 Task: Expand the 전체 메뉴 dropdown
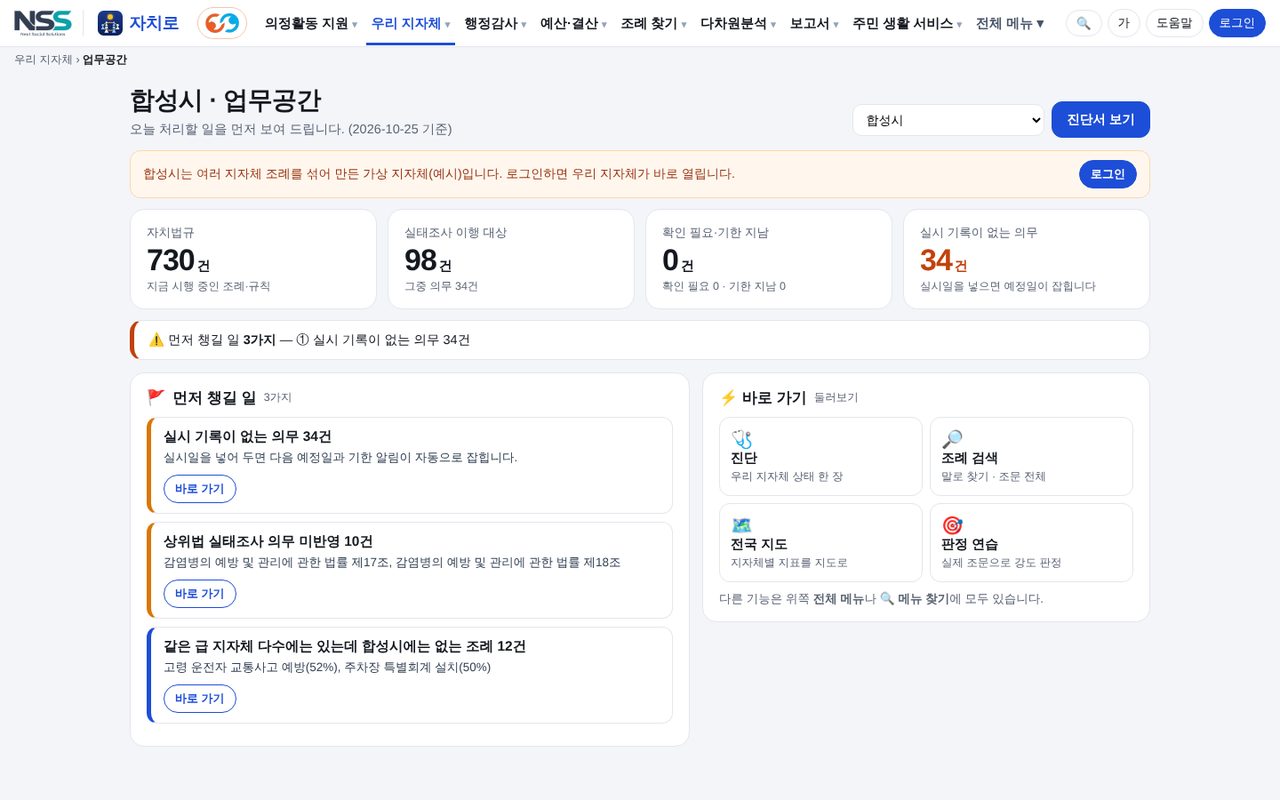point(1010,23)
